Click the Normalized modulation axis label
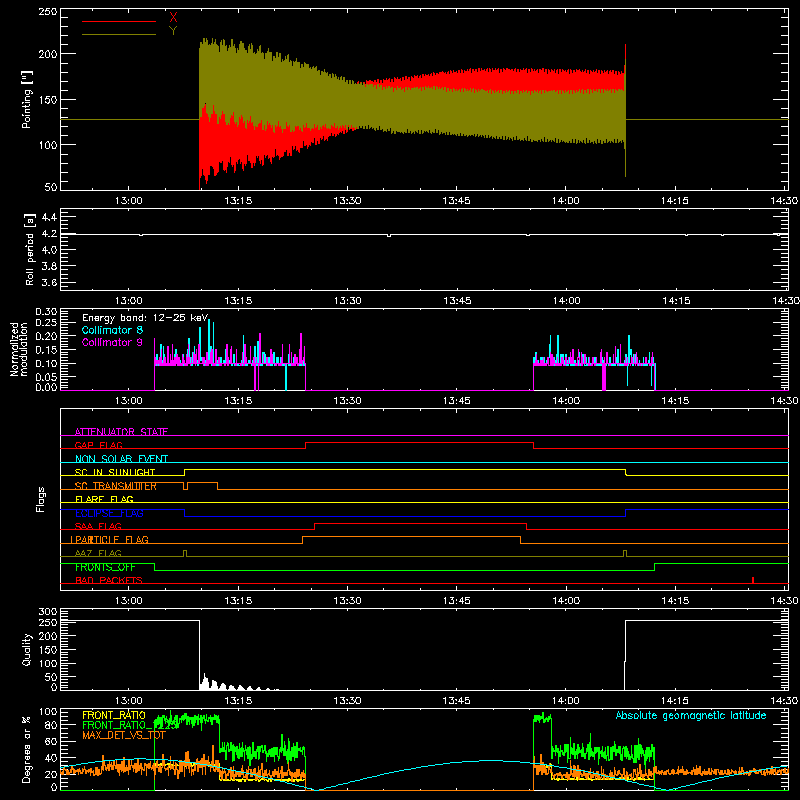This screenshot has width=800, height=800. tap(18, 349)
